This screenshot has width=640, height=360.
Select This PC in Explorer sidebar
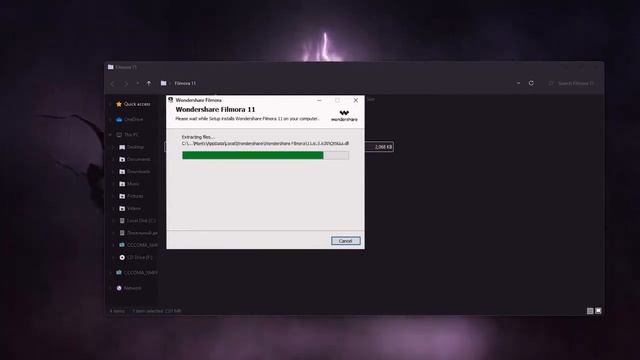tap(131, 135)
